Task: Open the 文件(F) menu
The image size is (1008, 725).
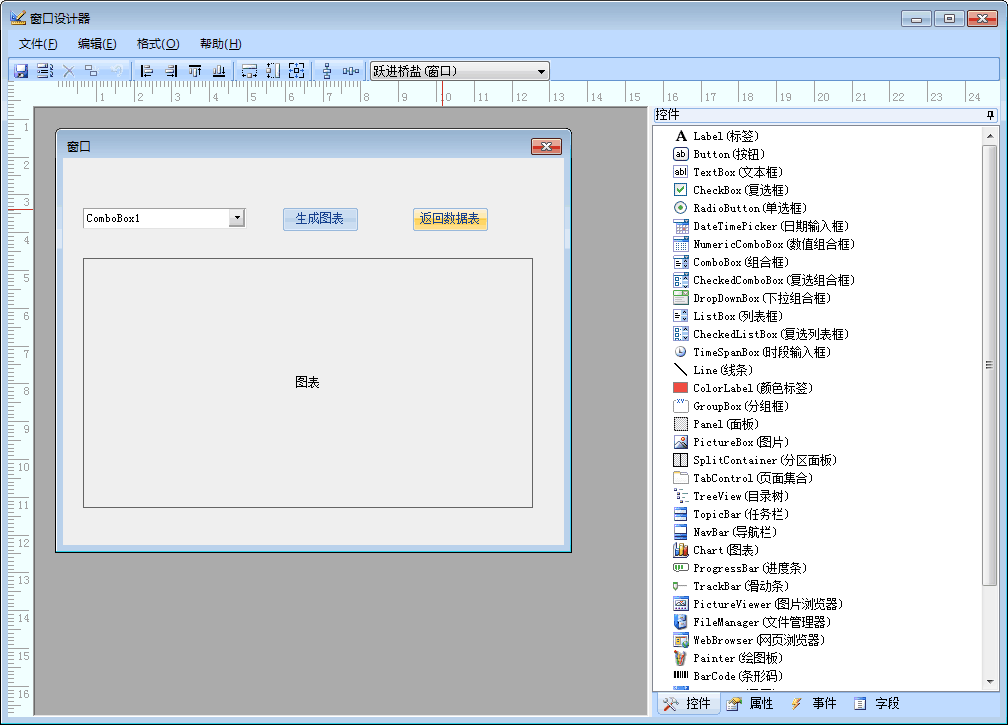Action: (38, 44)
